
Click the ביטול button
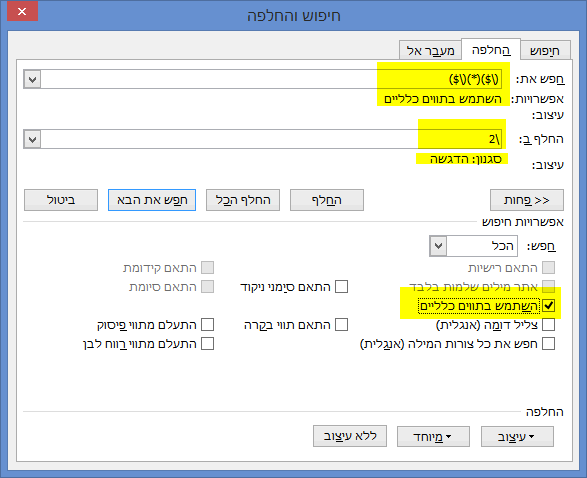pyautogui.click(x=61, y=200)
